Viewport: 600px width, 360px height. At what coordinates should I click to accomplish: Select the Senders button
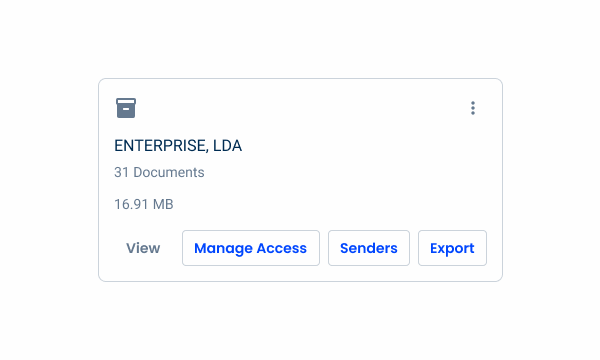tap(369, 248)
